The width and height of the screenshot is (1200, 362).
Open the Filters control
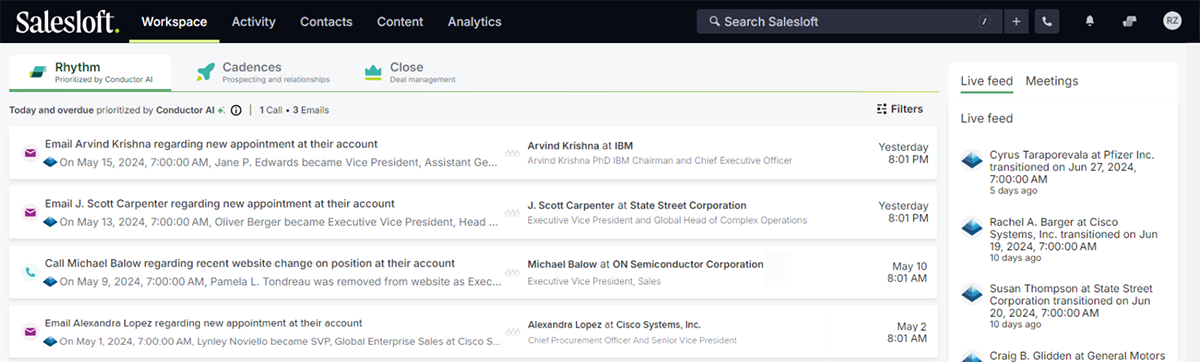[900, 109]
